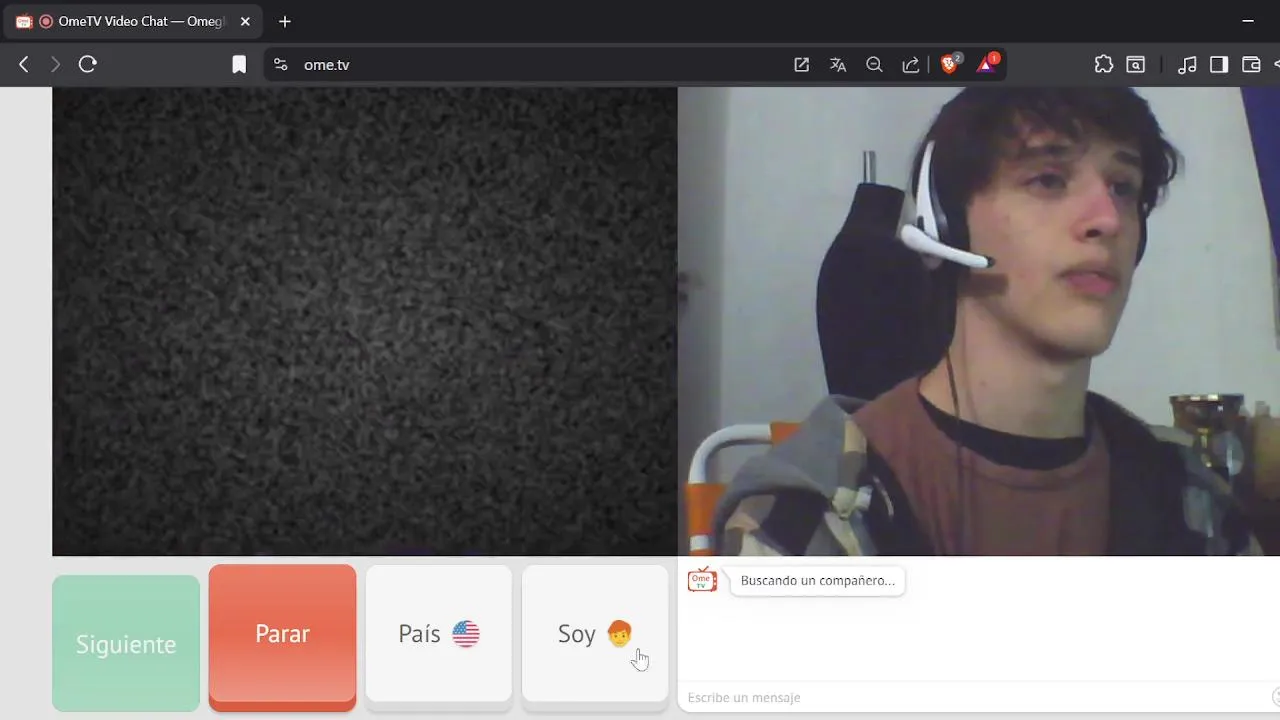Open a new browser tab
1280x720 pixels.
285,21
